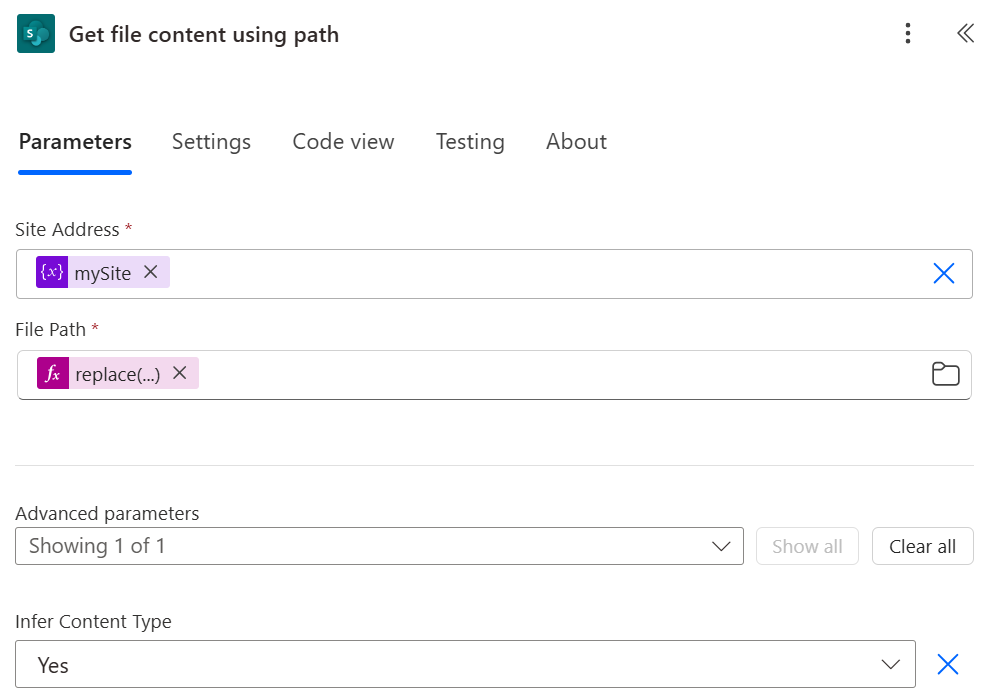
Task: Click inside the File Path input field
Action: click(x=494, y=375)
